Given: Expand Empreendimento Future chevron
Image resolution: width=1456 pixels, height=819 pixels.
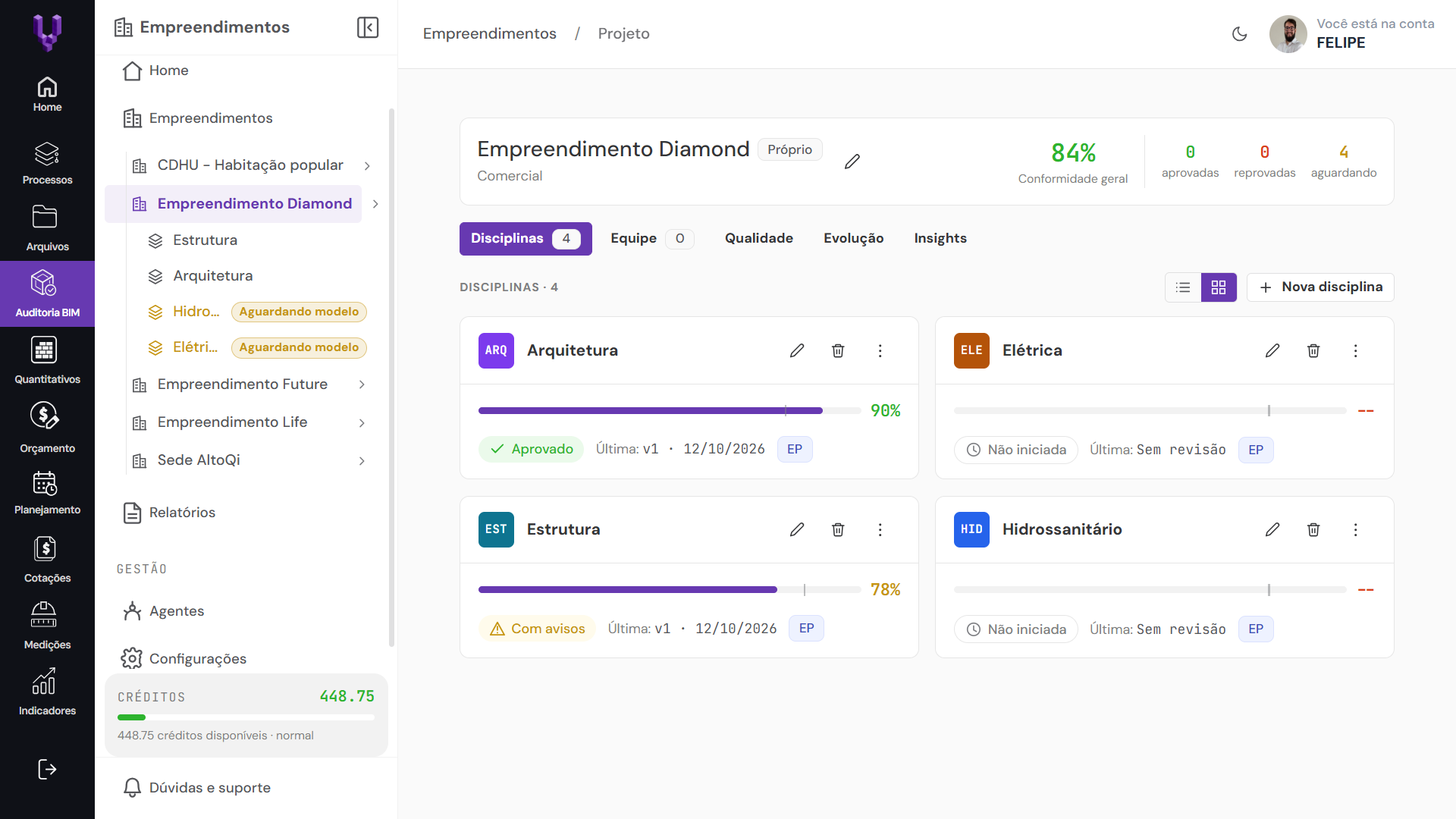Looking at the screenshot, I should 362,384.
